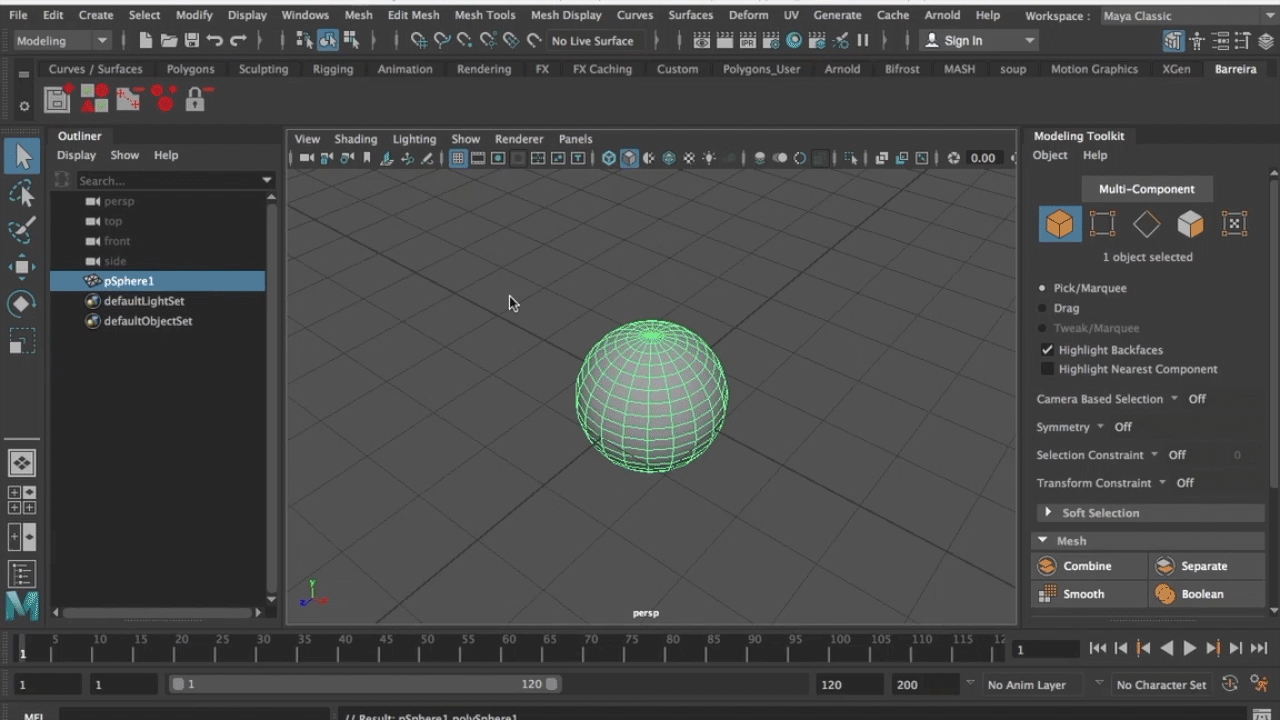Viewport: 1280px width, 720px height.
Task: Open the Modeling menu set dropdown
Action: pos(62,41)
